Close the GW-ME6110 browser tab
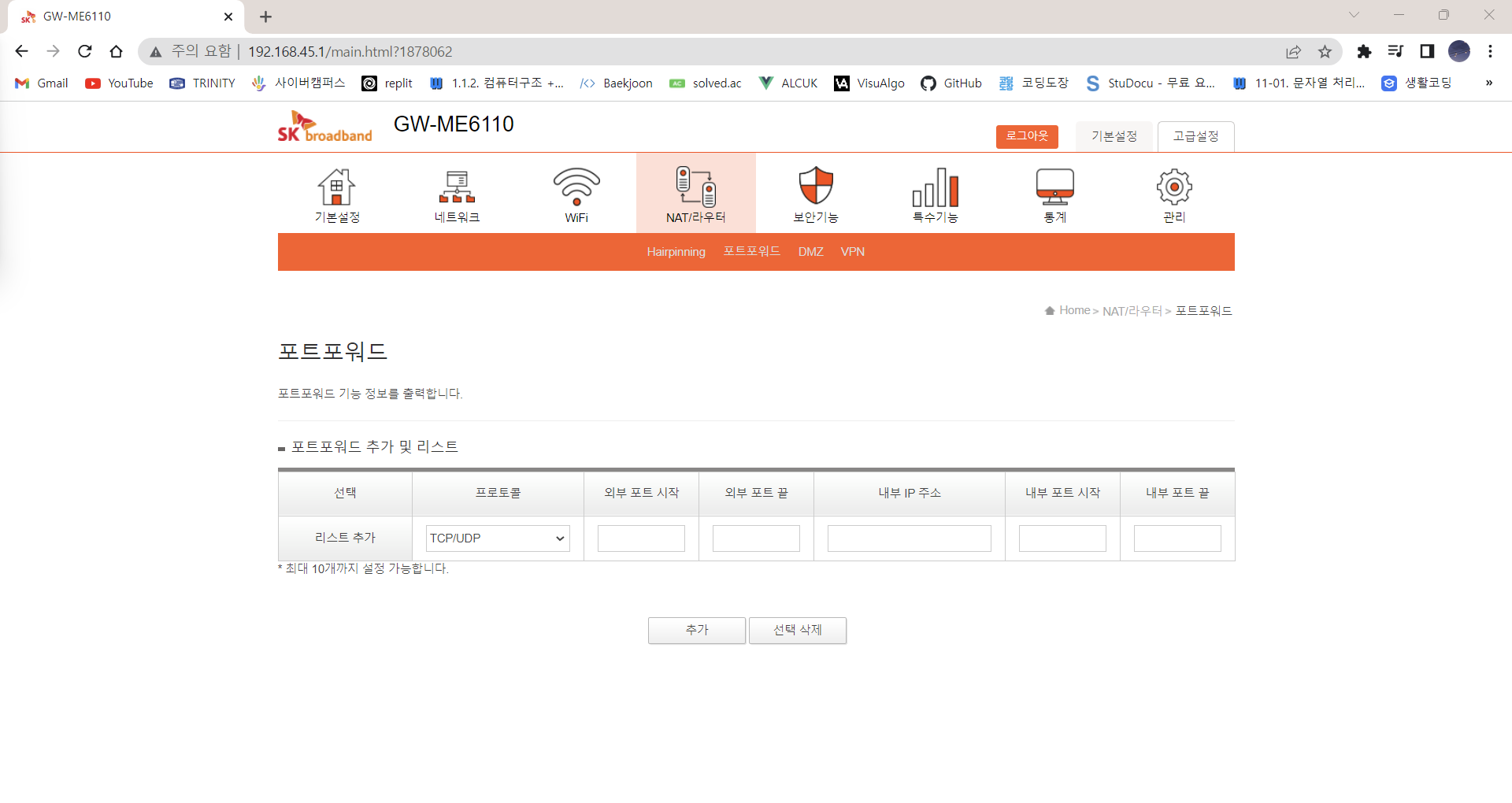The height and width of the screenshot is (803, 1512). [x=228, y=17]
